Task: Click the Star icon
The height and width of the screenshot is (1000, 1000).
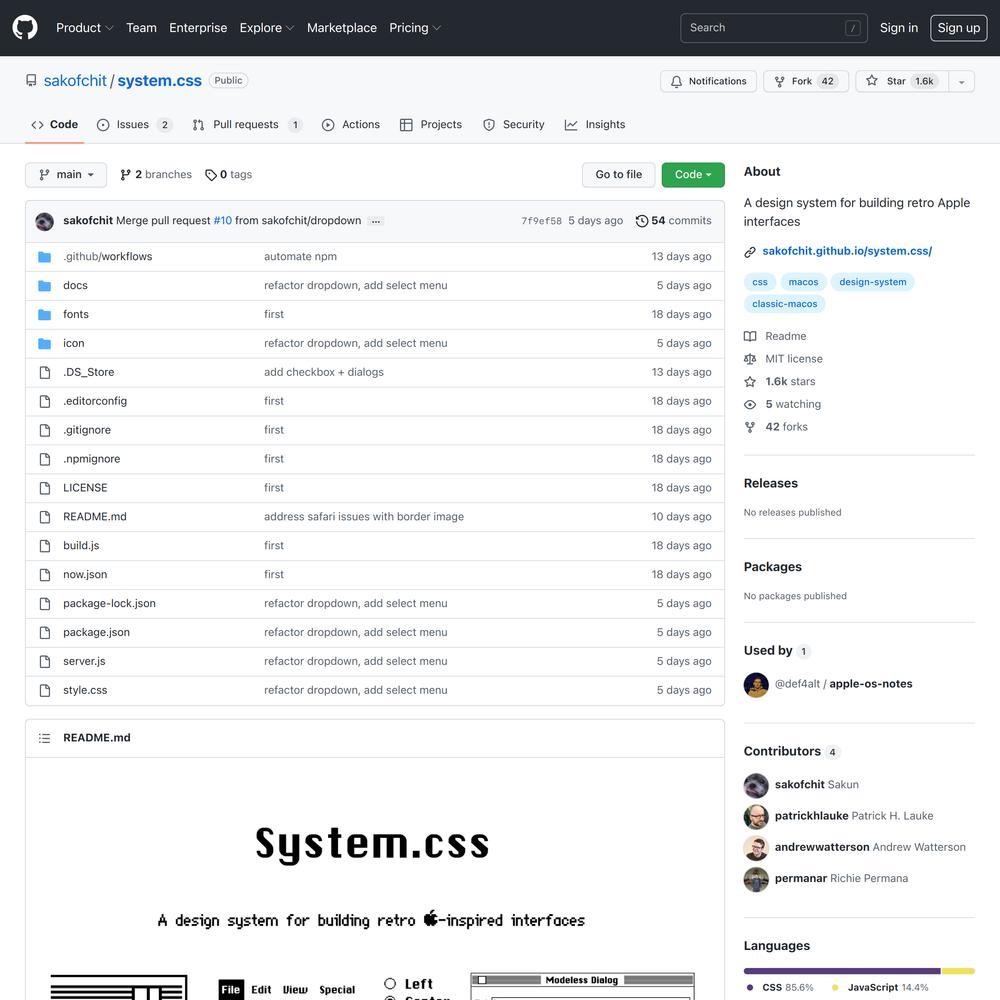Action: (x=872, y=80)
